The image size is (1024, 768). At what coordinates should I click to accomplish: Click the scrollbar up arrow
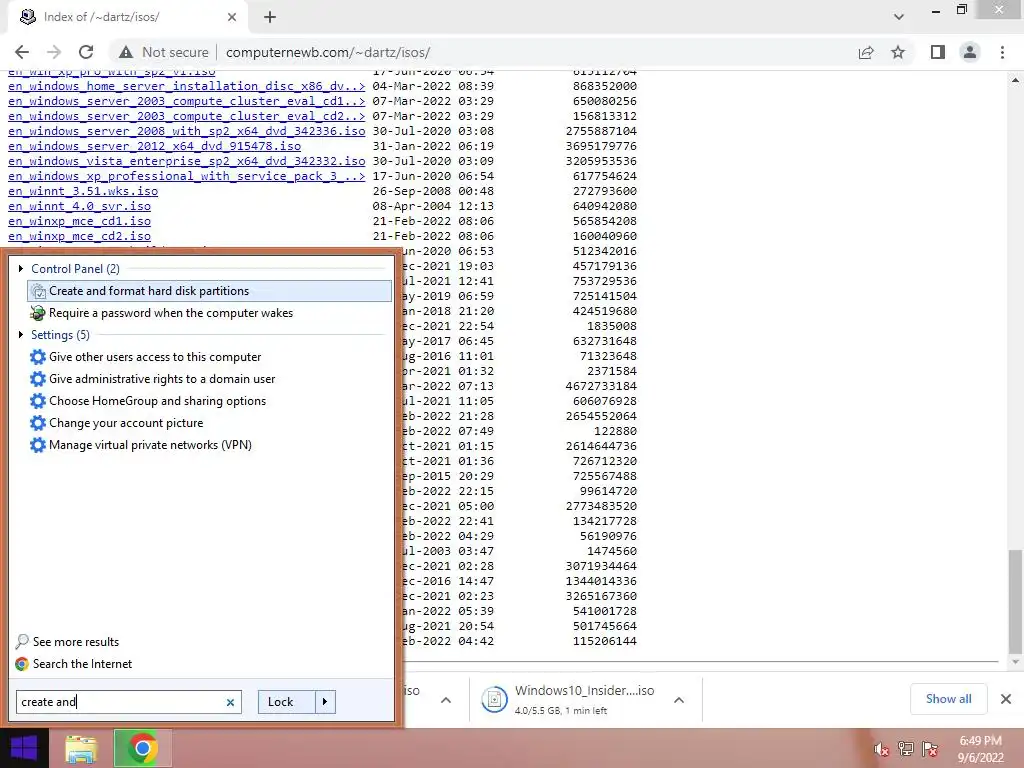point(1015,80)
